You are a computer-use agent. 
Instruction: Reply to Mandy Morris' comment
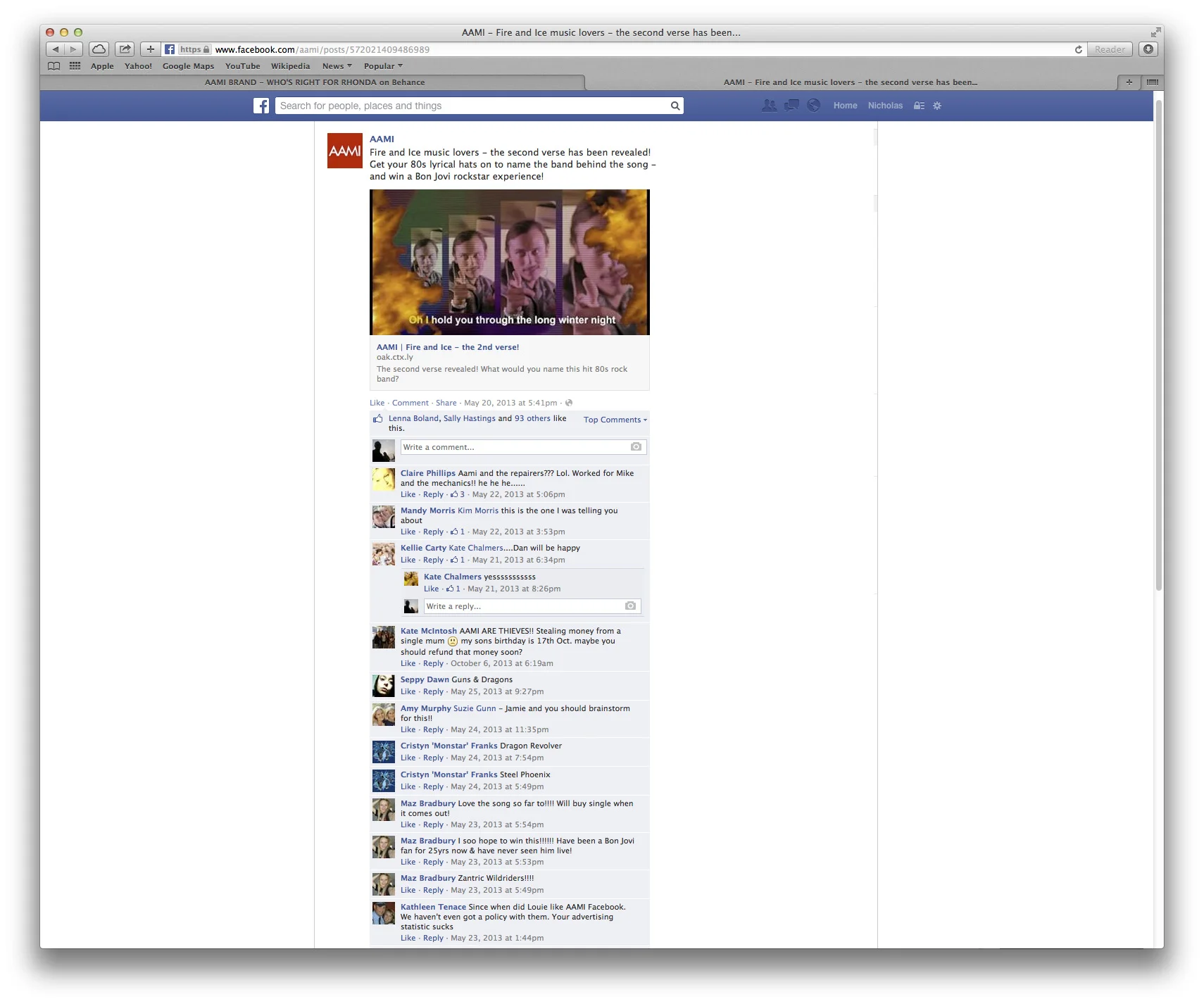(x=434, y=532)
